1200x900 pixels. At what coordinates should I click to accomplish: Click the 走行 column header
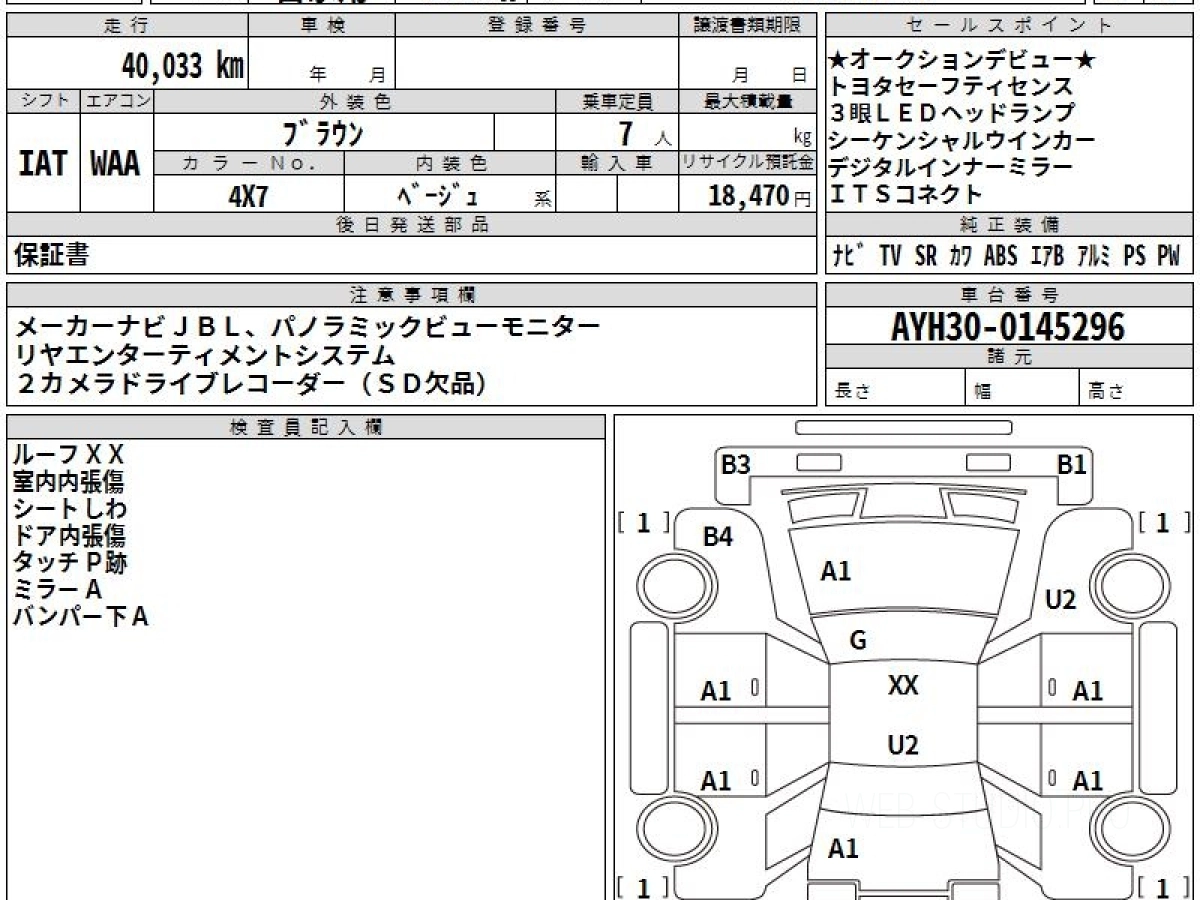125,26
